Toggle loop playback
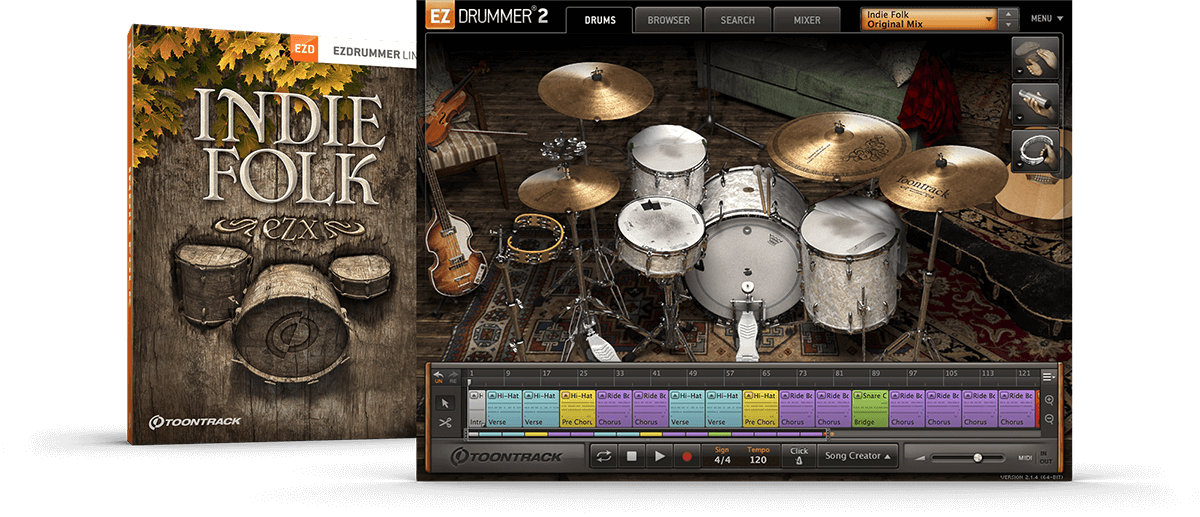This screenshot has width=1200, height=517. point(604,456)
